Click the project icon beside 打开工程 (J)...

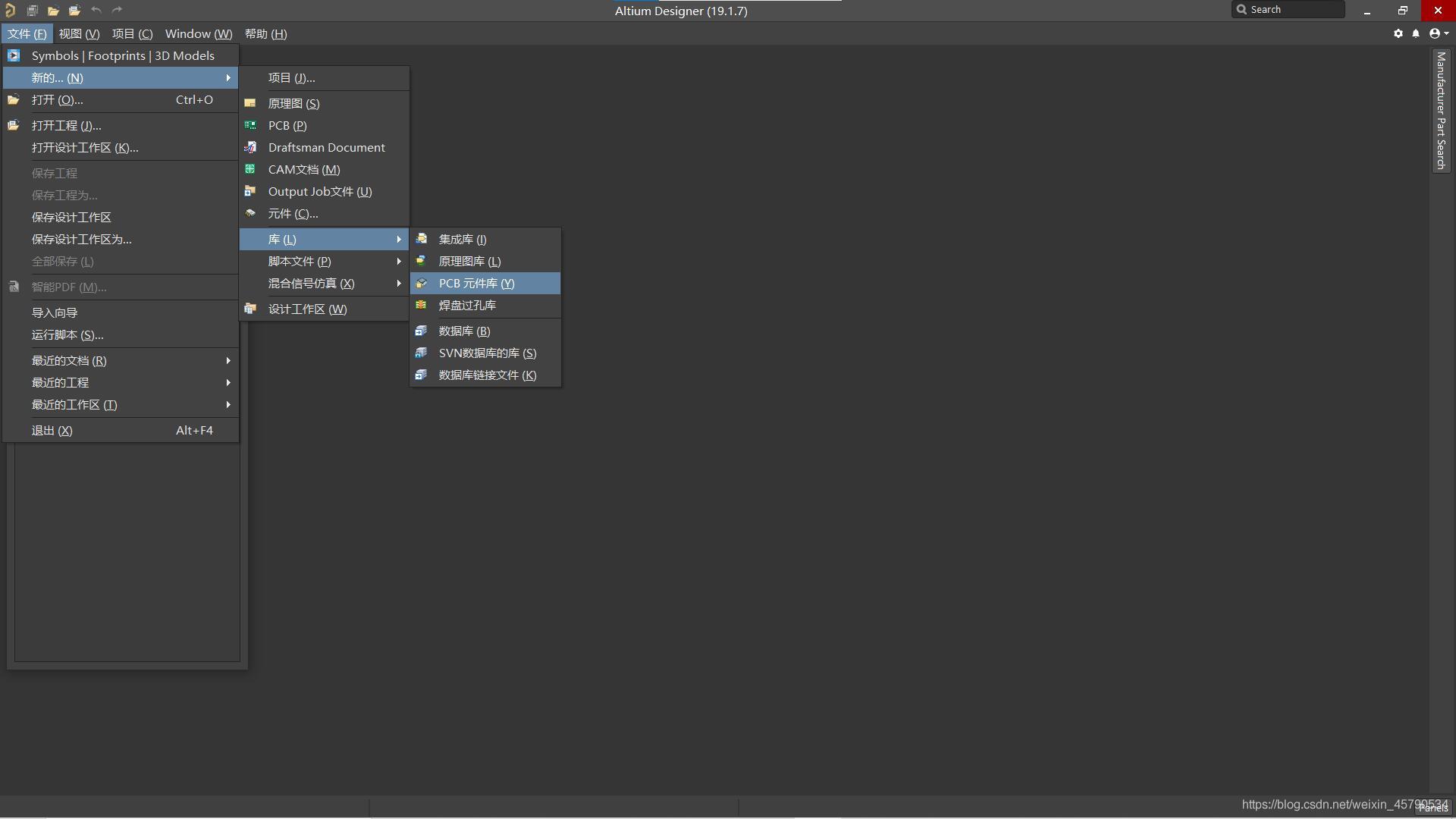(x=14, y=125)
